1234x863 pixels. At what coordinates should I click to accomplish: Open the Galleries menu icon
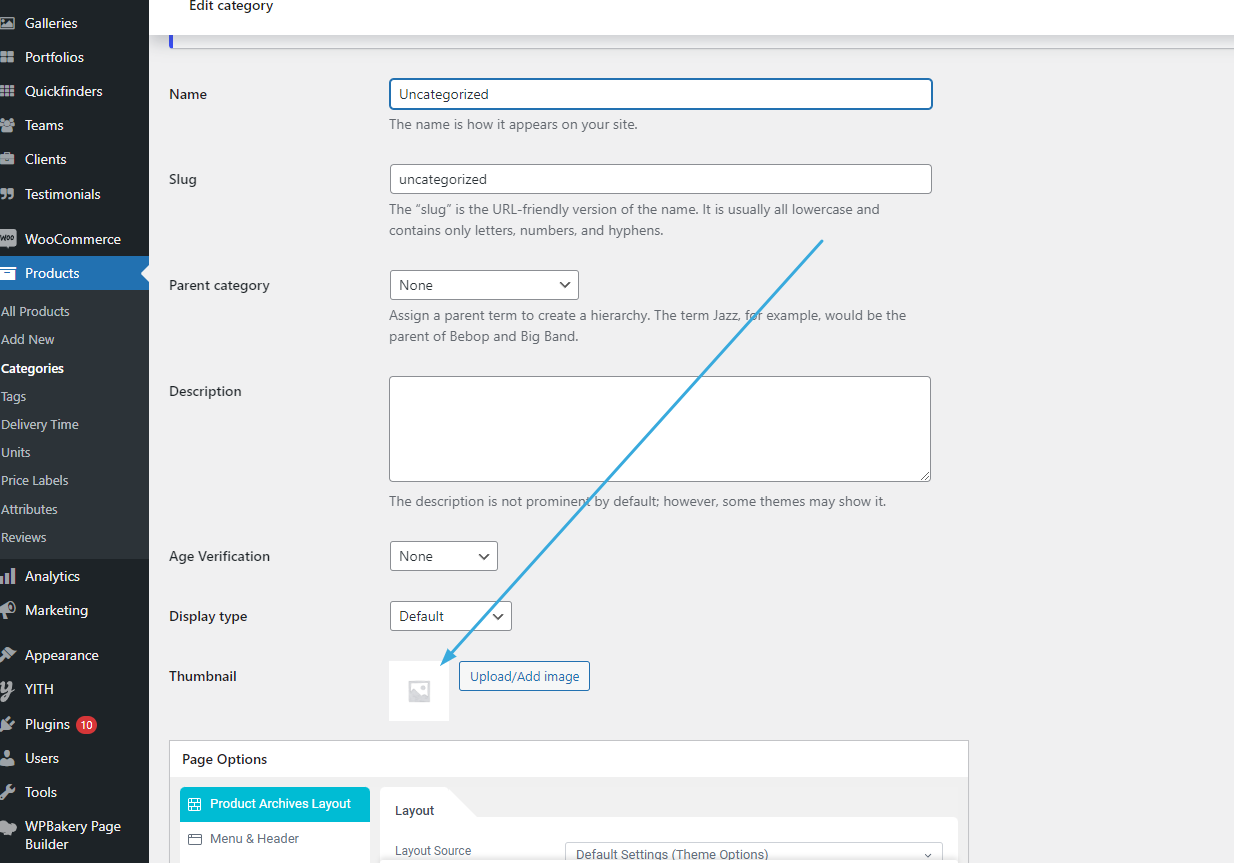tap(7, 23)
